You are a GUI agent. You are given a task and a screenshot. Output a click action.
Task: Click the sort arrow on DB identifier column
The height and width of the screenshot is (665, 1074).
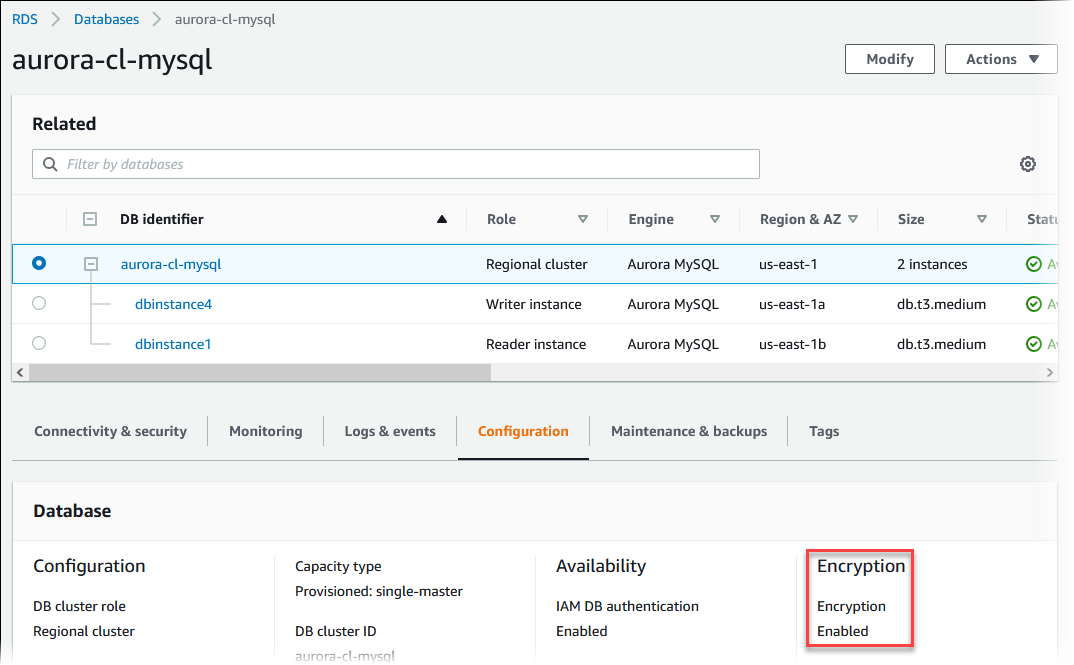coord(441,218)
